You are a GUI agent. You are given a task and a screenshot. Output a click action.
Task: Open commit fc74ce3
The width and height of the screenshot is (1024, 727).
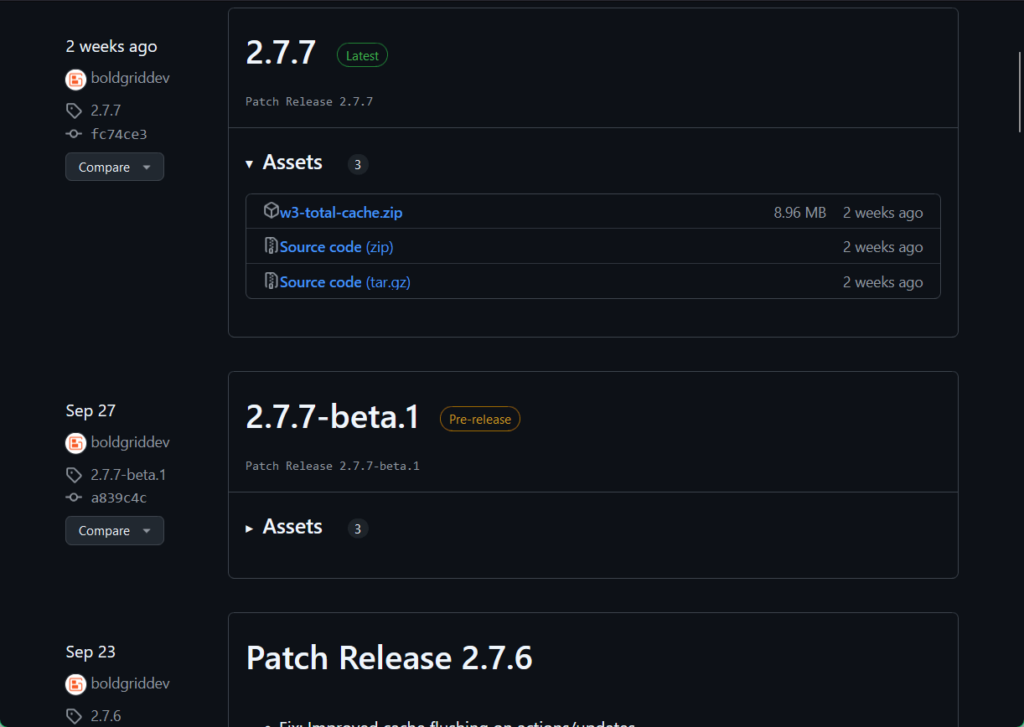coord(119,134)
